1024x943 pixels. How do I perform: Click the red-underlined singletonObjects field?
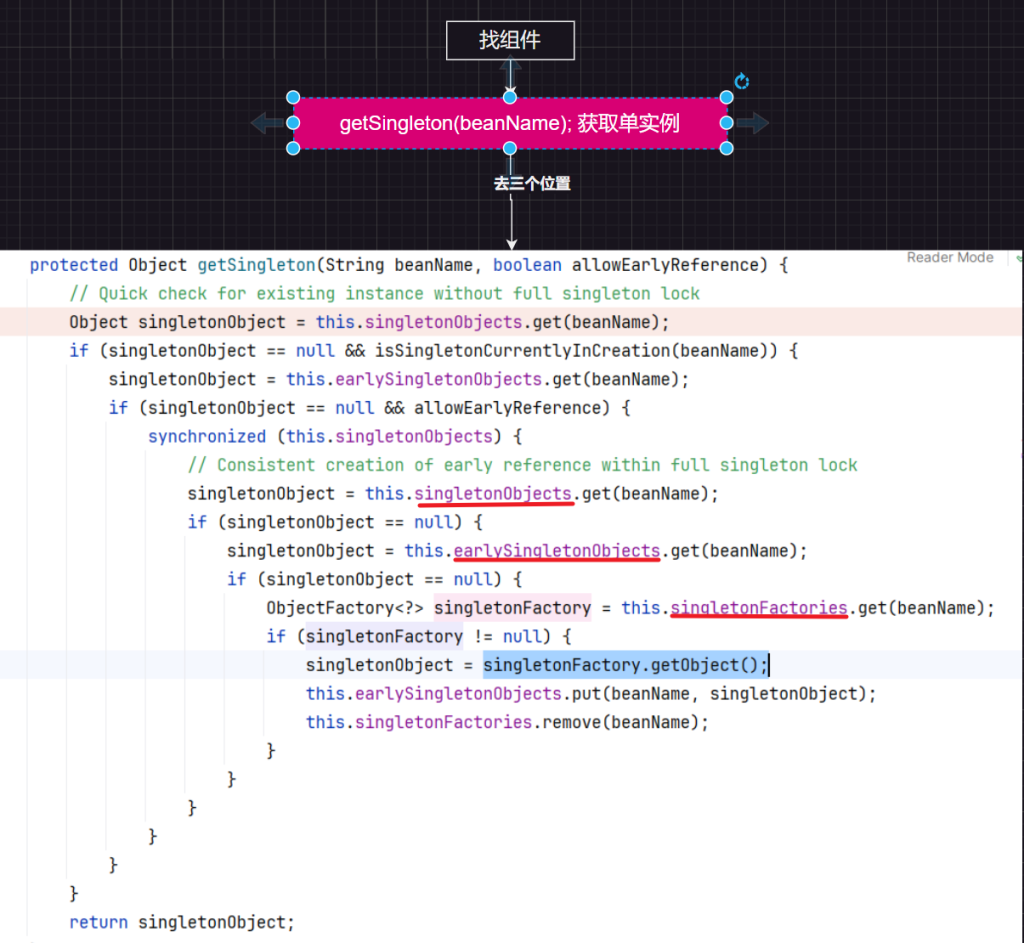point(493,494)
